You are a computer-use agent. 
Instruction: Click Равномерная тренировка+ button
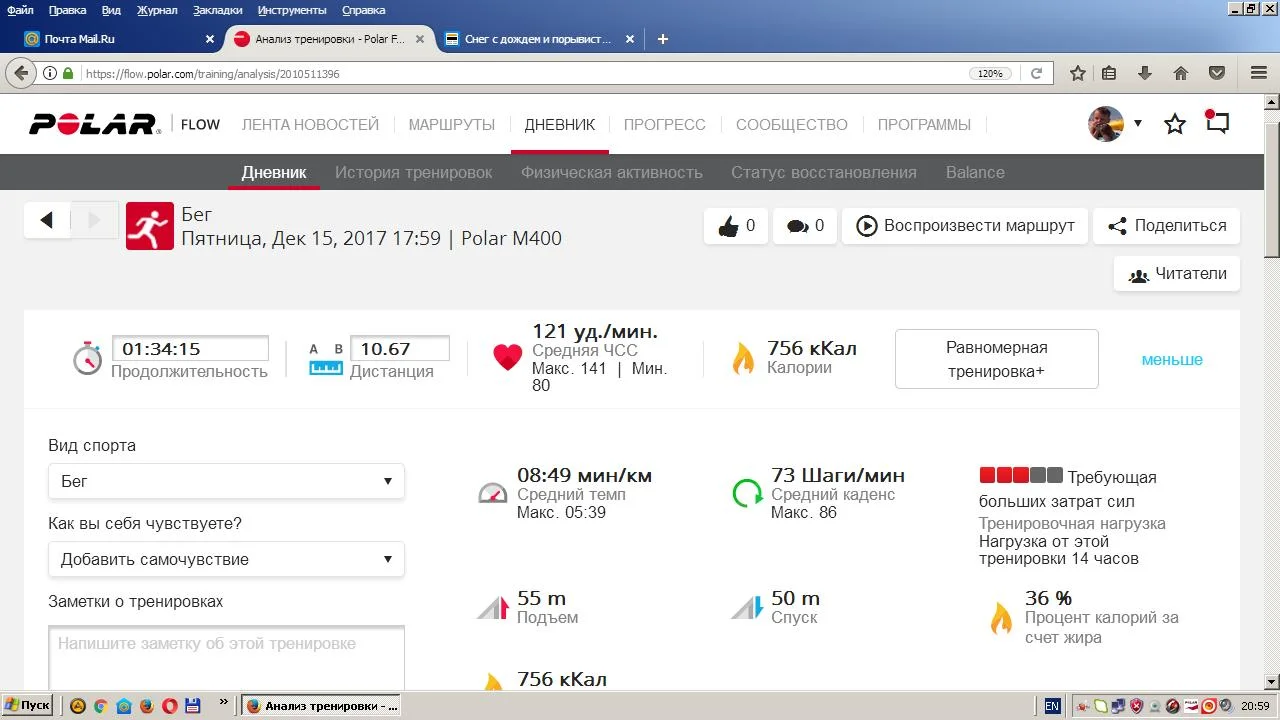click(996, 359)
